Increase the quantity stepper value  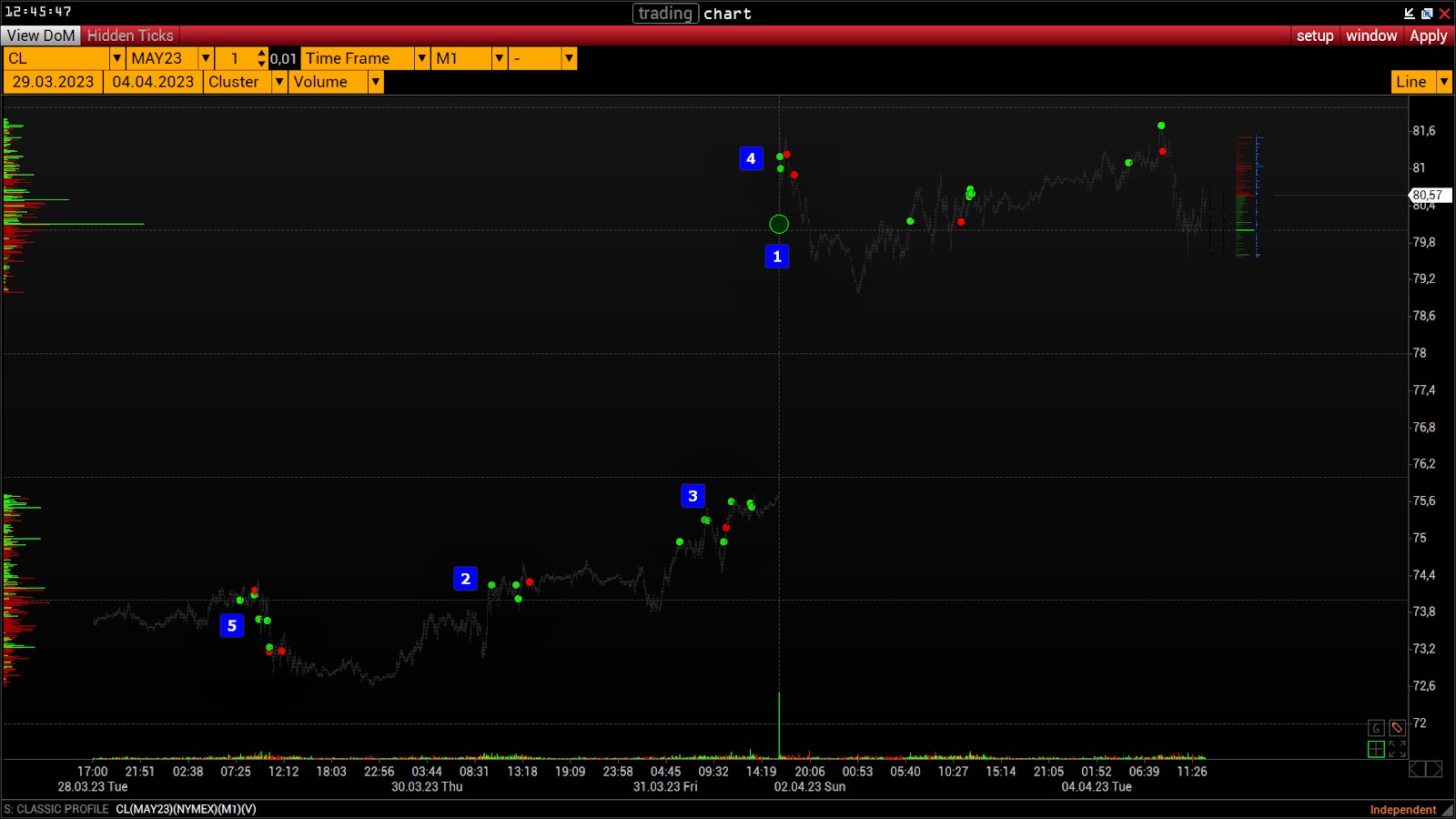[262, 53]
